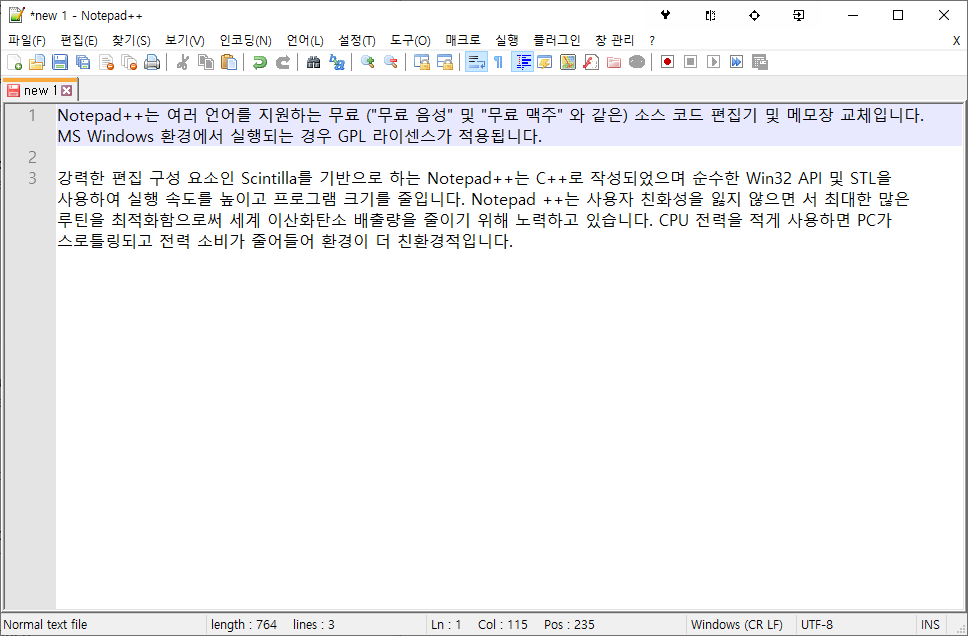
Task: Toggle synchronize horizontal scrolling icon
Action: (445, 62)
